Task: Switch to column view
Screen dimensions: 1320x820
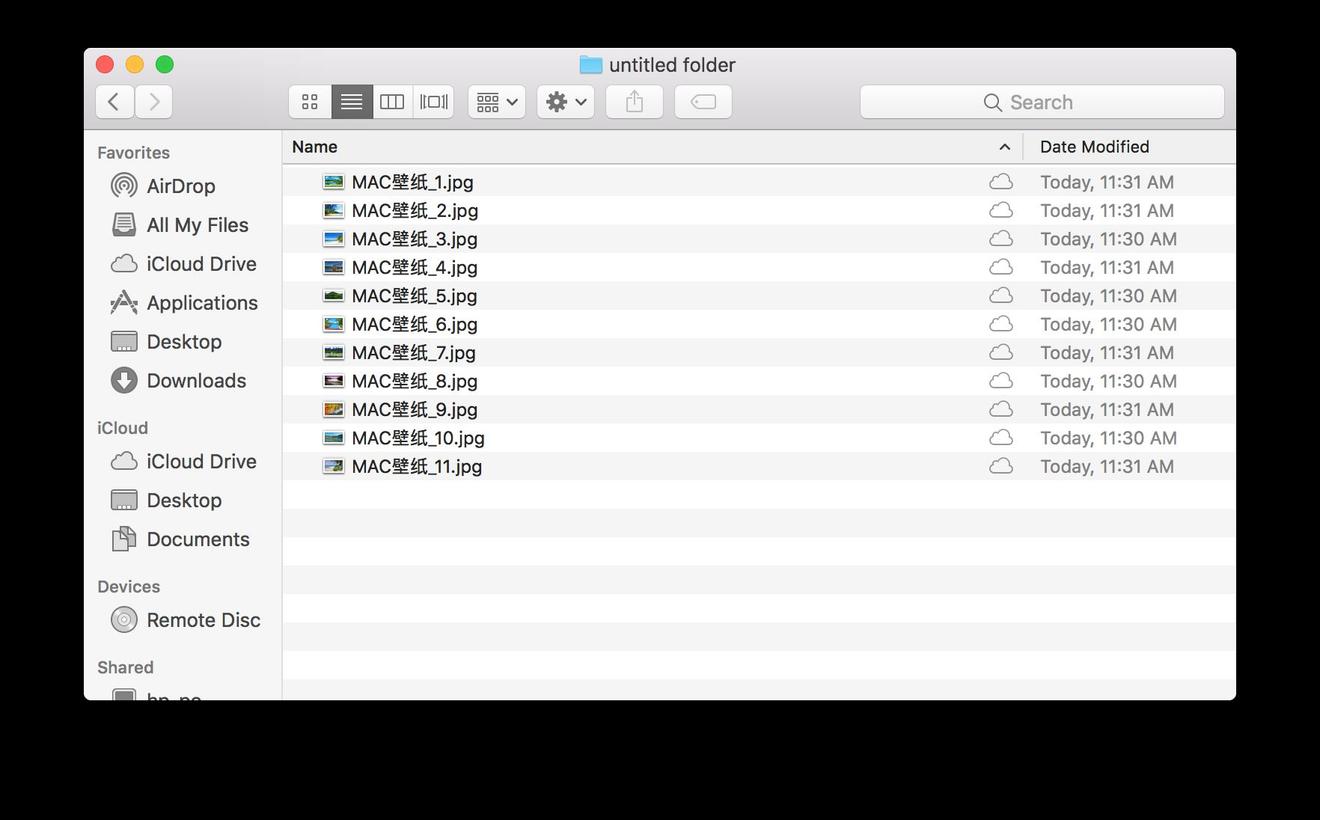Action: tap(391, 101)
